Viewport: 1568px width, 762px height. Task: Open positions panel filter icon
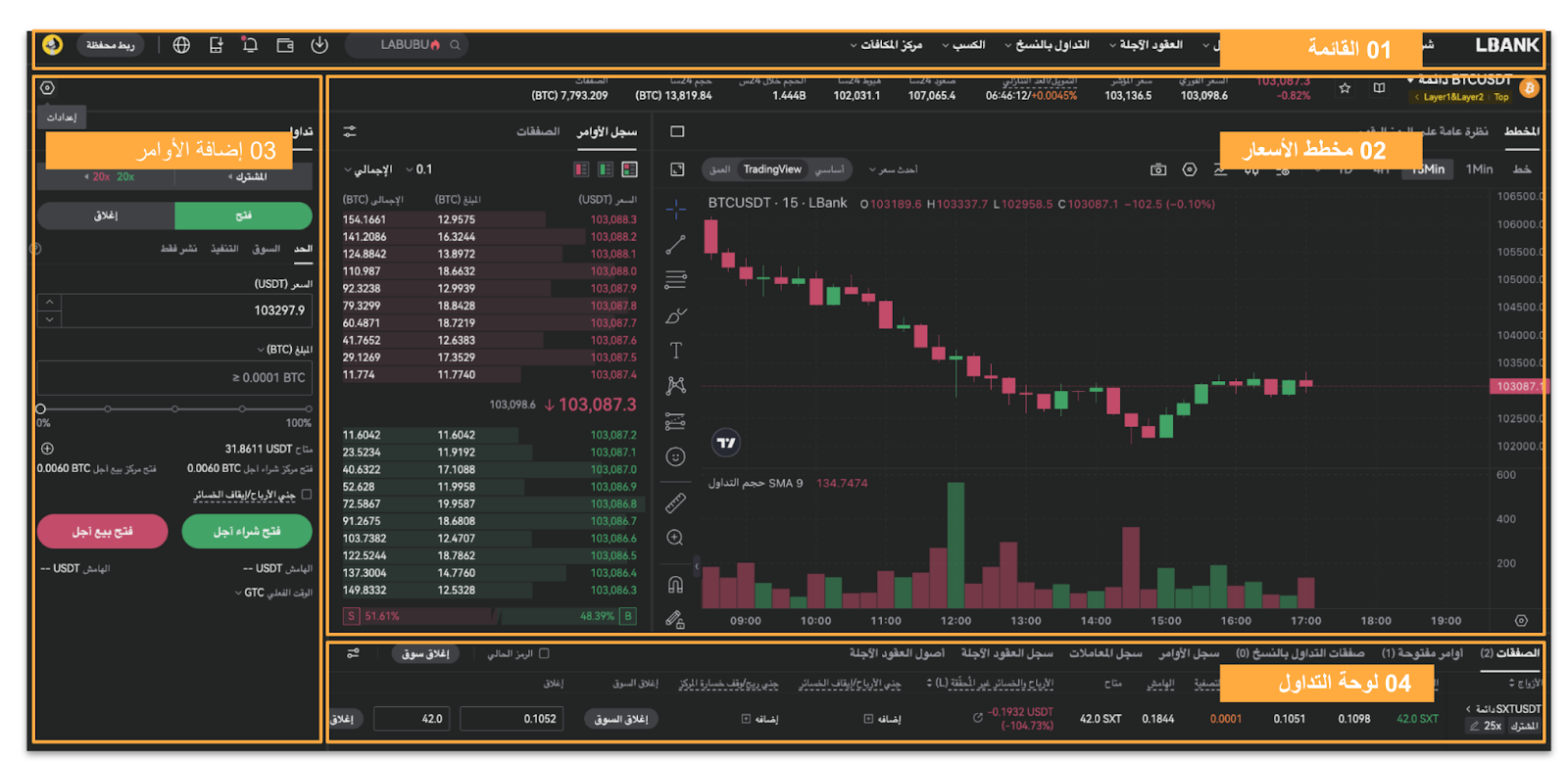click(x=354, y=653)
